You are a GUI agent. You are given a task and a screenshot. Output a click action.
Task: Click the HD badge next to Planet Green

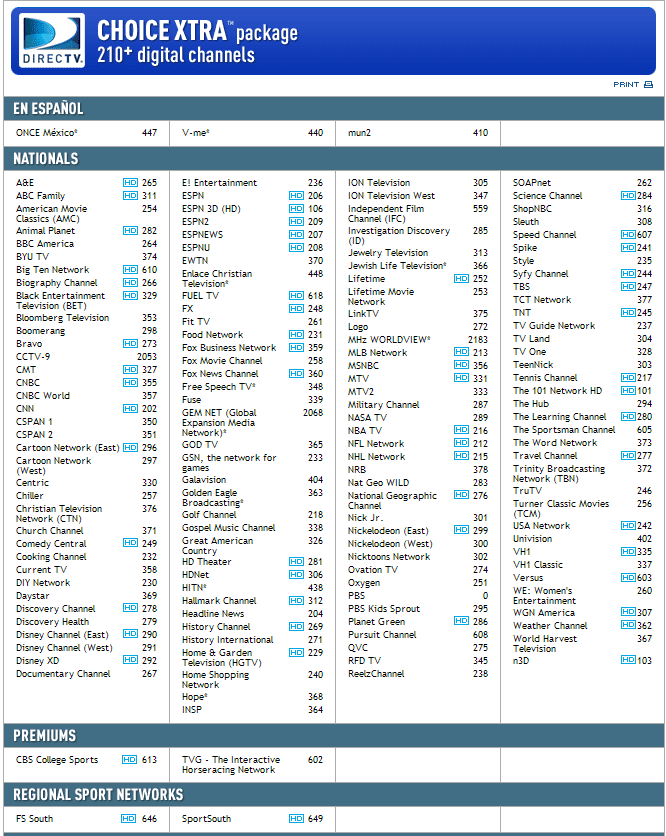pos(461,621)
